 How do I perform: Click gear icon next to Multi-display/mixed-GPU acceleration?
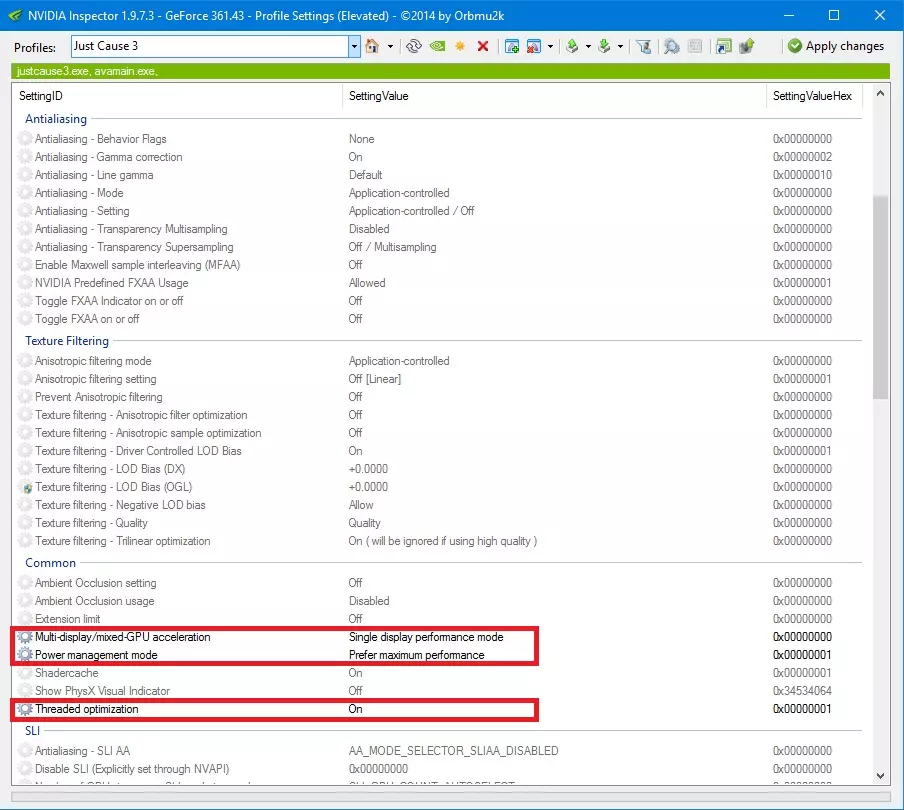[x=25, y=637]
